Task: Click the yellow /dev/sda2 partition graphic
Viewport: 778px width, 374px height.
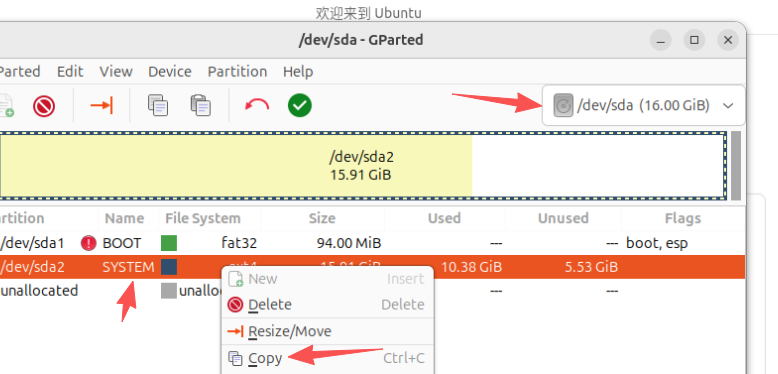Action: tap(236, 166)
